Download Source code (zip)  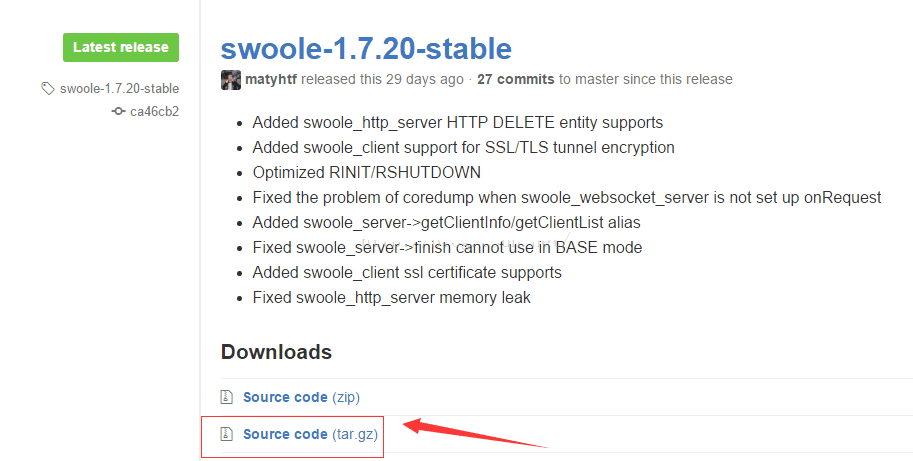pos(301,397)
